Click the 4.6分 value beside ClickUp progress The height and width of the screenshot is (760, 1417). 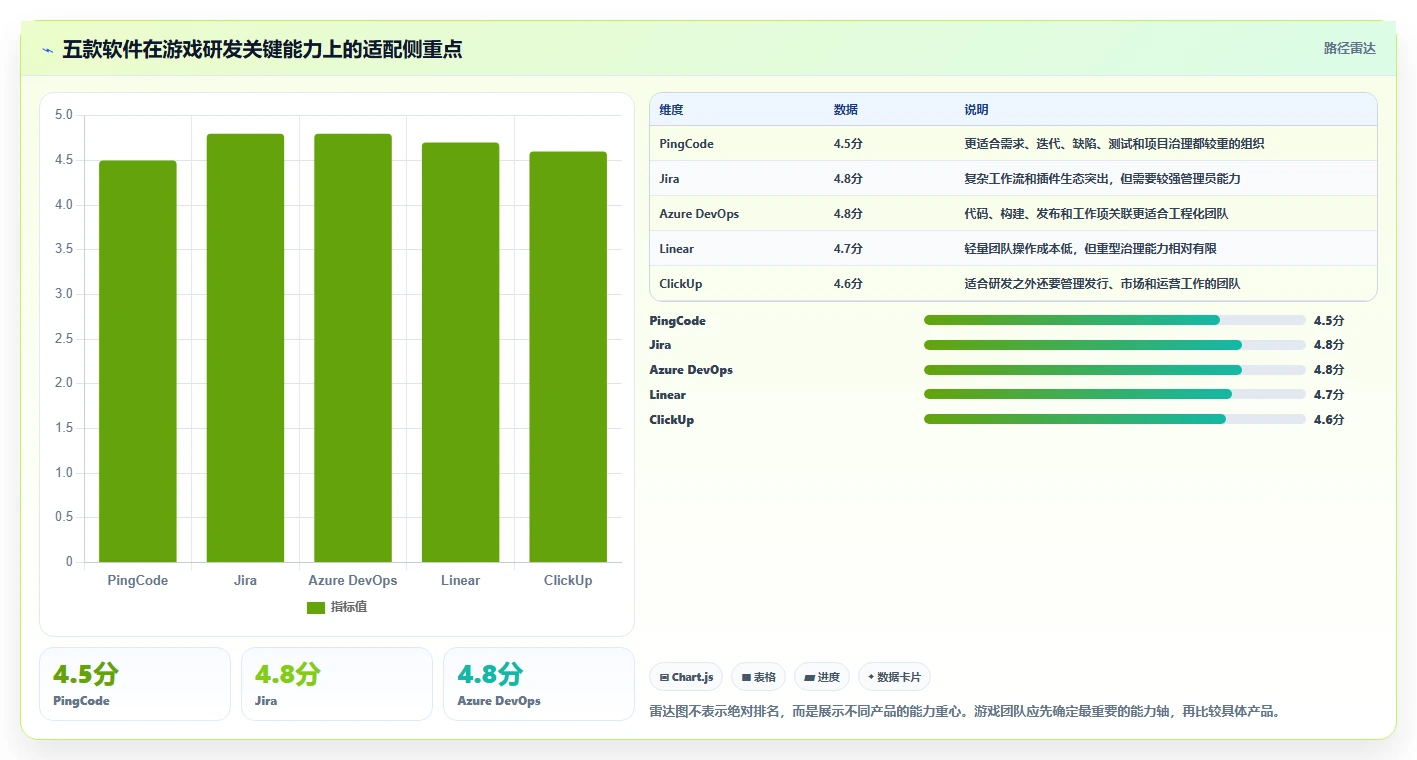click(x=1329, y=420)
